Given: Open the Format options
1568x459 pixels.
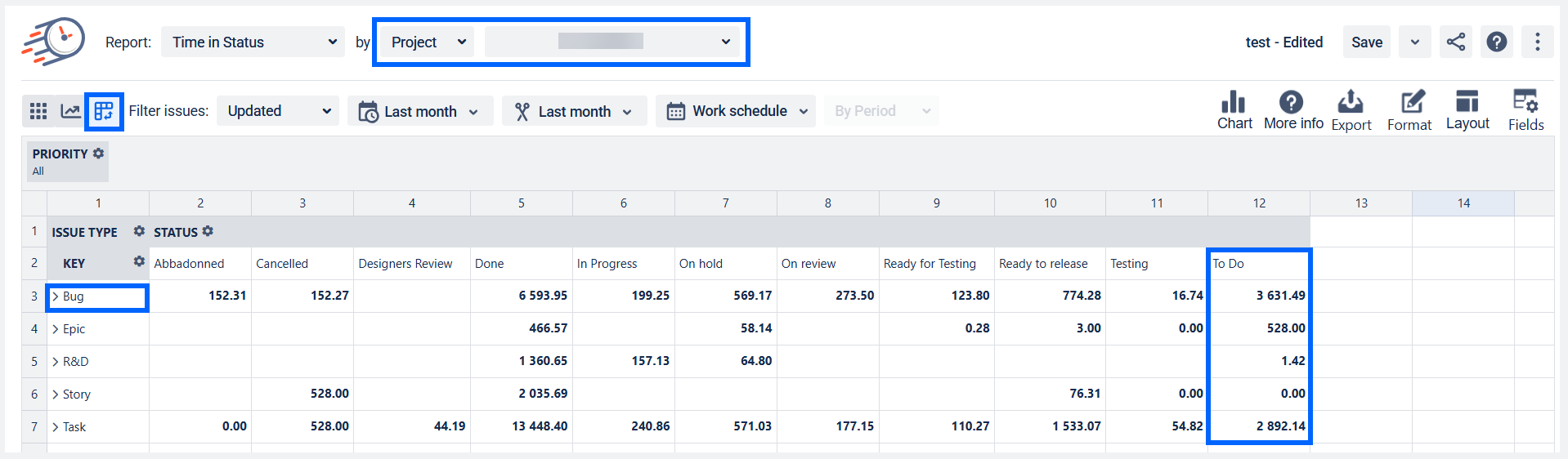Looking at the screenshot, I should click(1409, 110).
